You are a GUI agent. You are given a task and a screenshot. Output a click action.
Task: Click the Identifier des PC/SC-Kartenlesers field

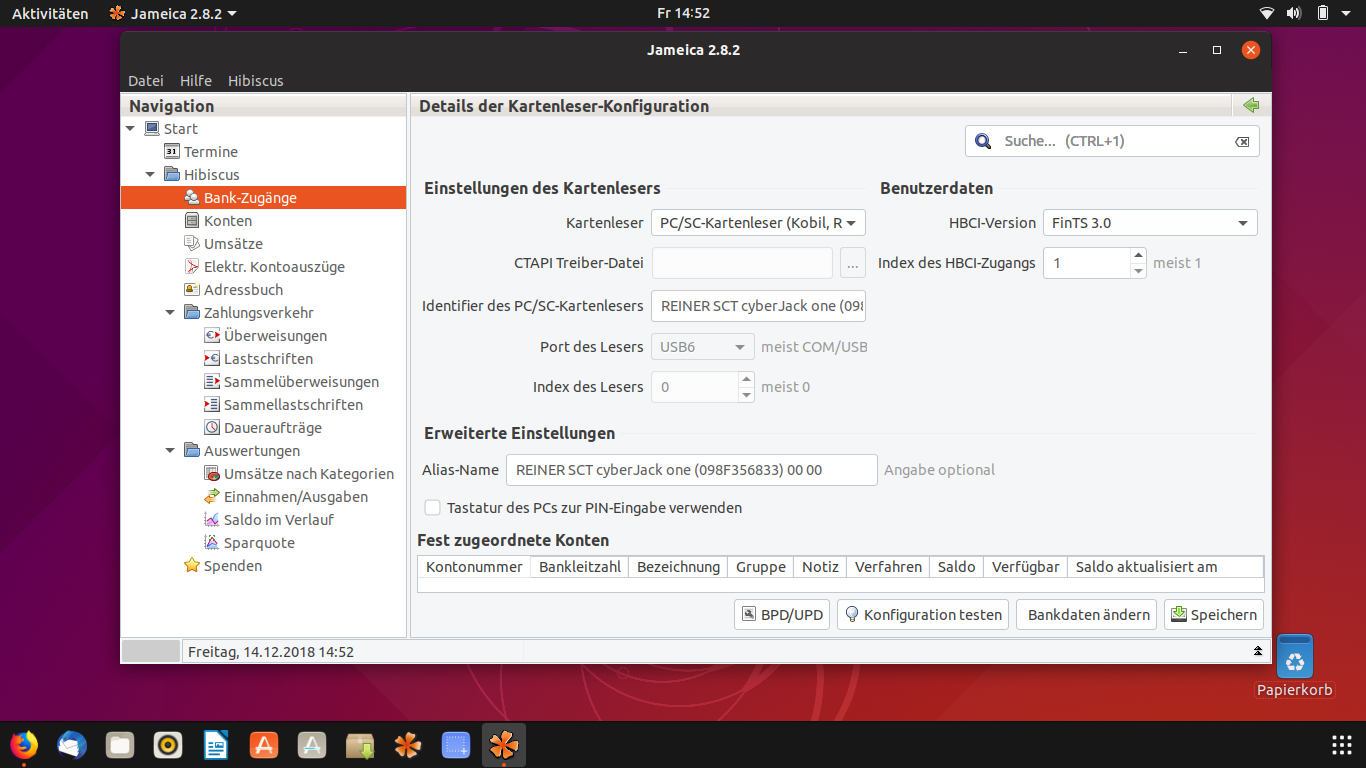tap(758, 306)
